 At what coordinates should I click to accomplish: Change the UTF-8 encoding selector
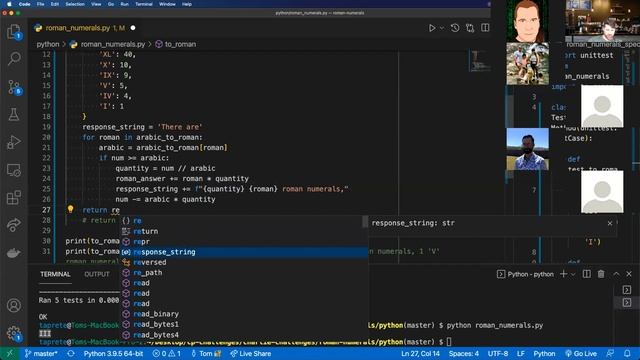pyautogui.click(x=498, y=353)
